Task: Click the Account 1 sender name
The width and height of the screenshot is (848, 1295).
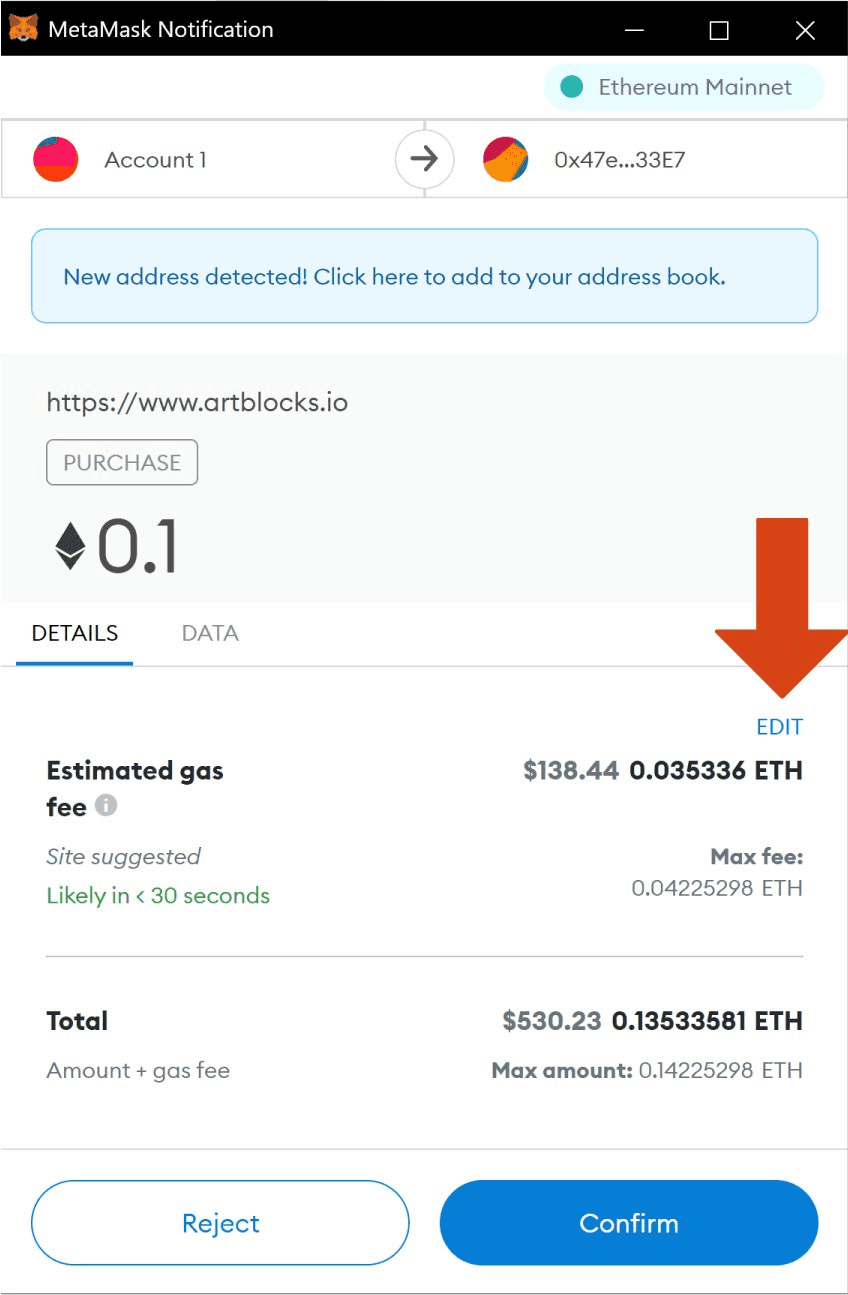Action: tap(156, 160)
